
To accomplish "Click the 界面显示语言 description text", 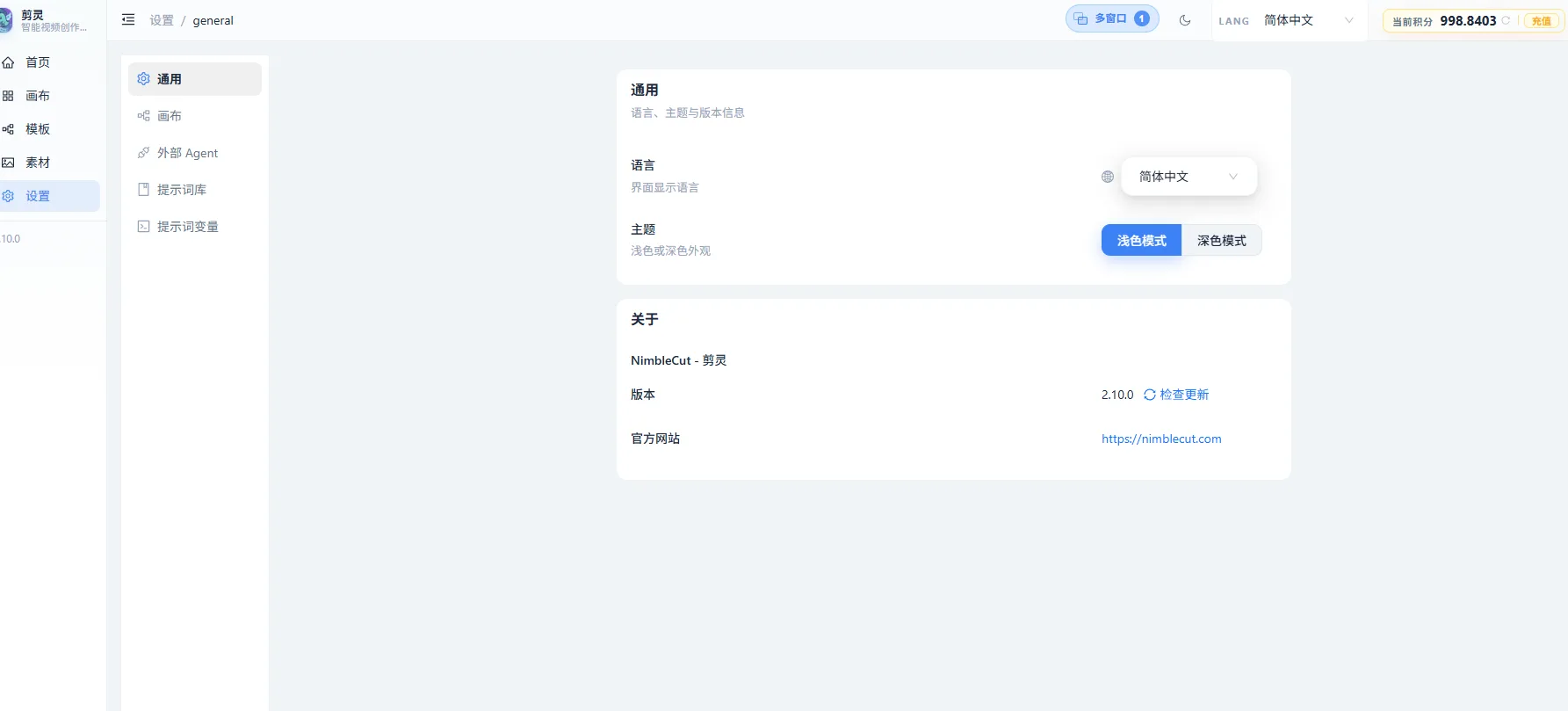I will (x=665, y=187).
